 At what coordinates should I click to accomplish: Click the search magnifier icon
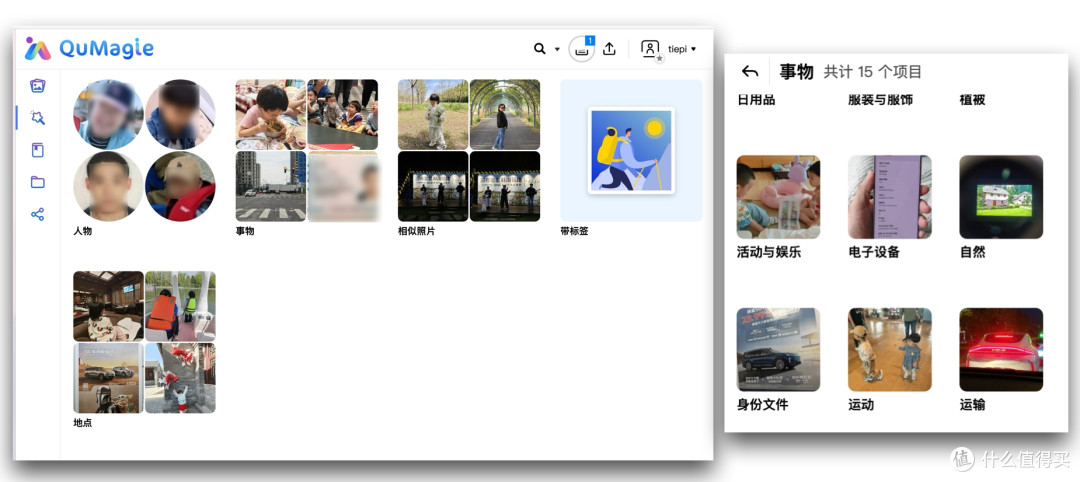pyautogui.click(x=539, y=48)
